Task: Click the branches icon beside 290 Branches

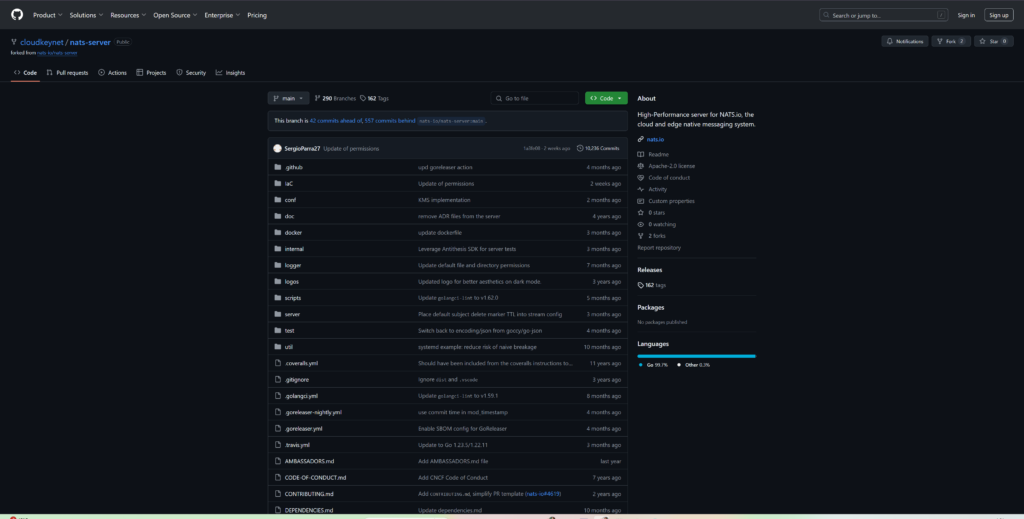Action: [x=317, y=98]
